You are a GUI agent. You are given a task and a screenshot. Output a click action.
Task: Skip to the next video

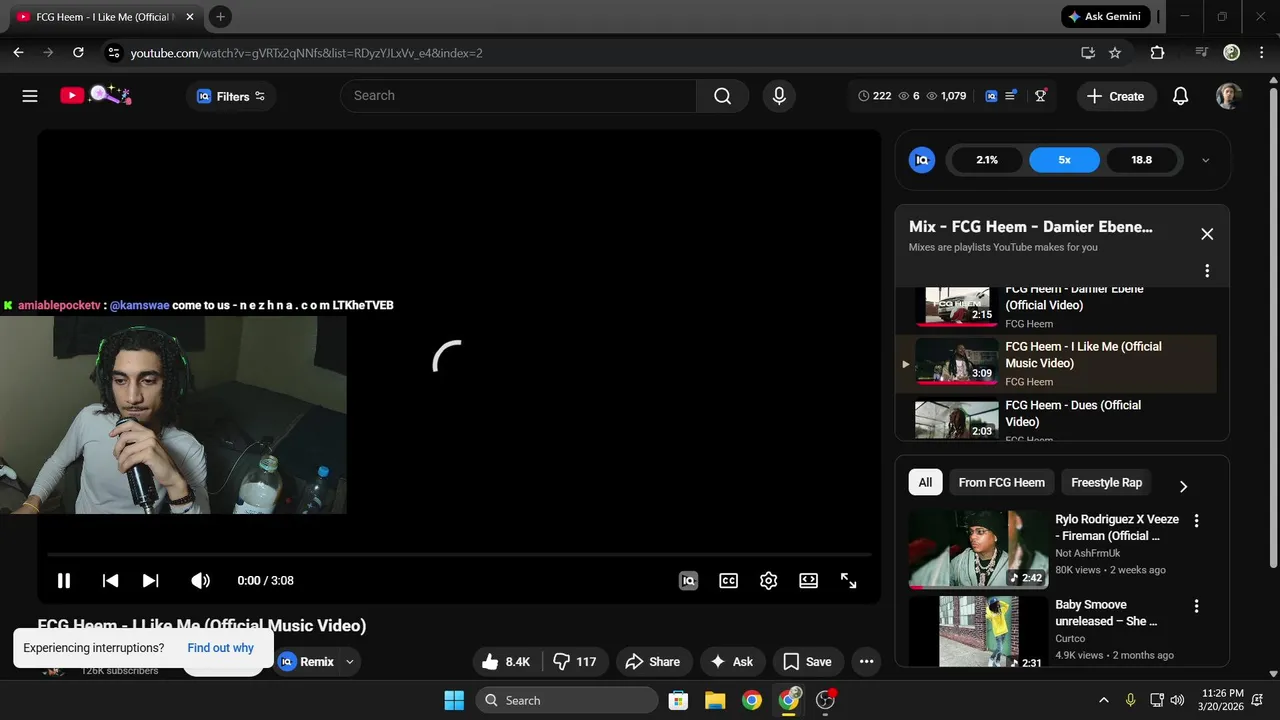(150, 580)
